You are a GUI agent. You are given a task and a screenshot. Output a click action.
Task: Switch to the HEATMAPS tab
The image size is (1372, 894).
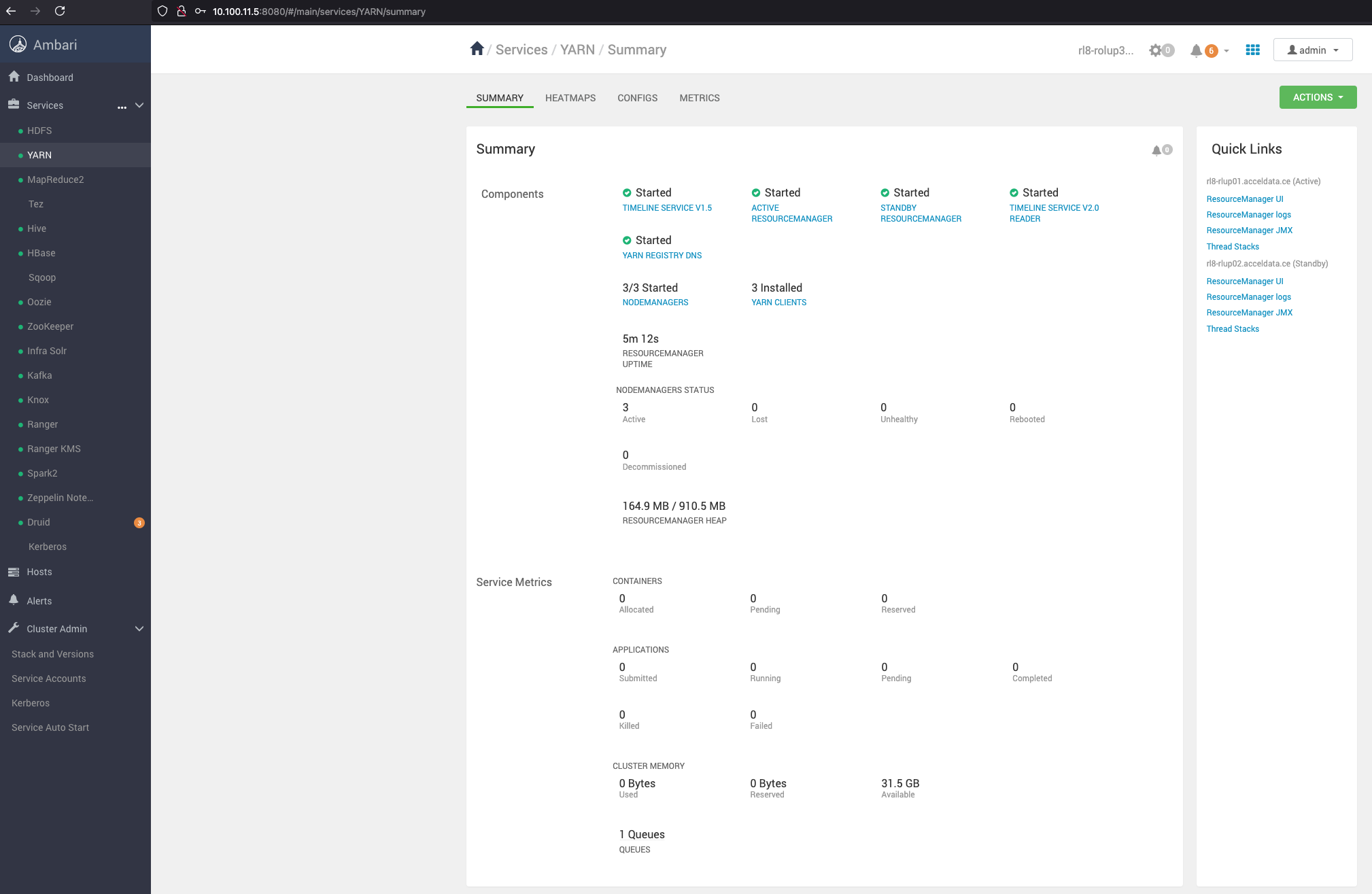[570, 98]
